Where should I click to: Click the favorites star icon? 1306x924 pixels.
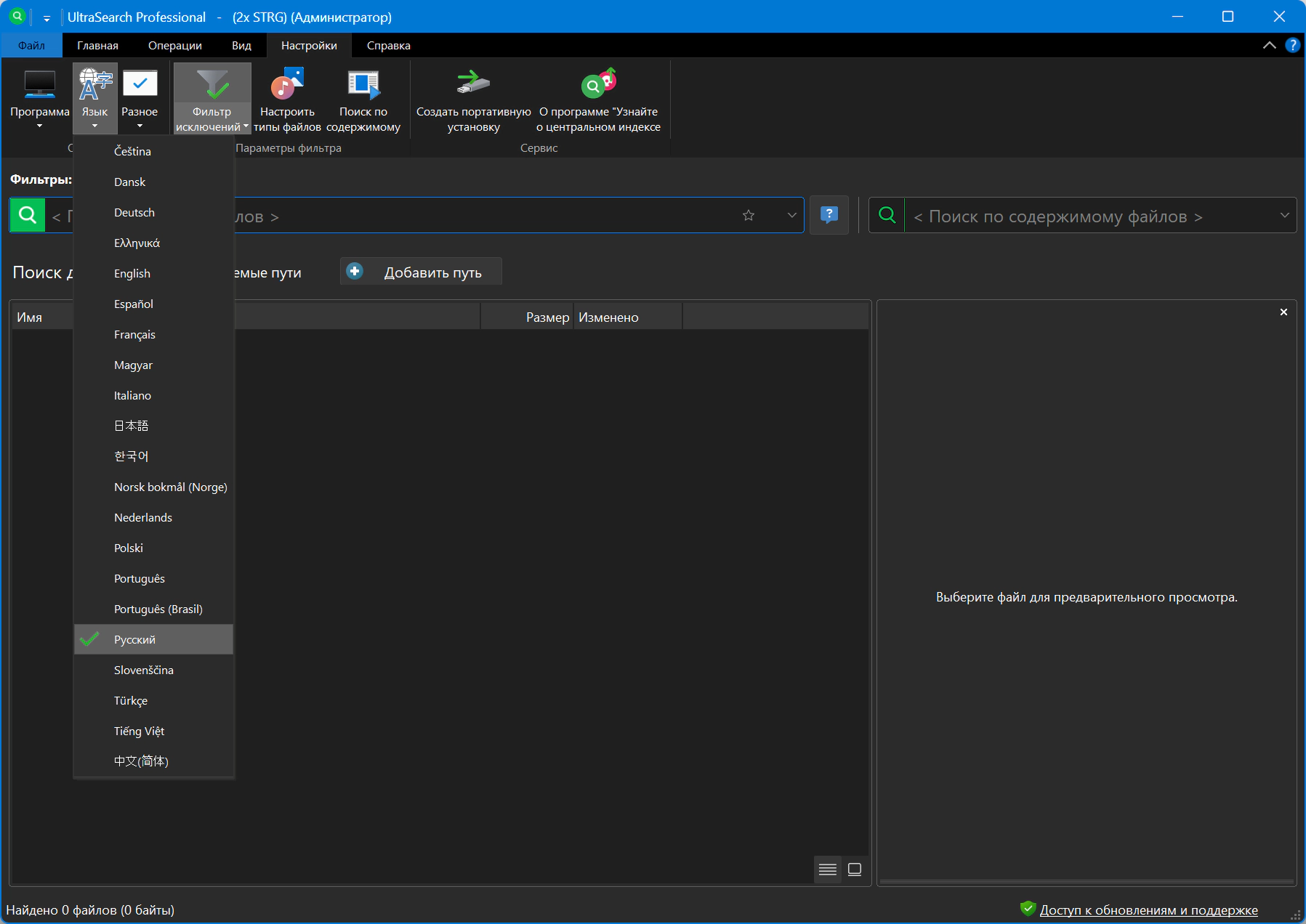coord(749,215)
